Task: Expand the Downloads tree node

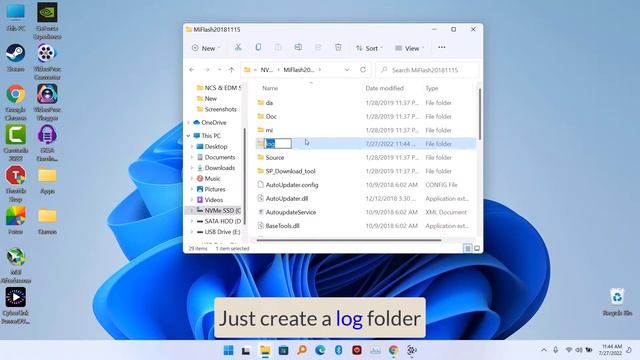Action: [192, 168]
